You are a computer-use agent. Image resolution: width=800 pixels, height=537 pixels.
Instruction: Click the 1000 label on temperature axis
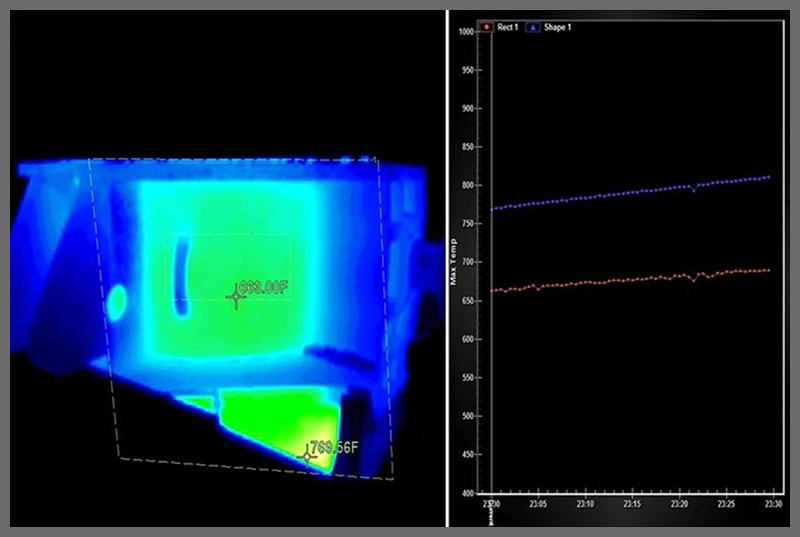pos(467,31)
